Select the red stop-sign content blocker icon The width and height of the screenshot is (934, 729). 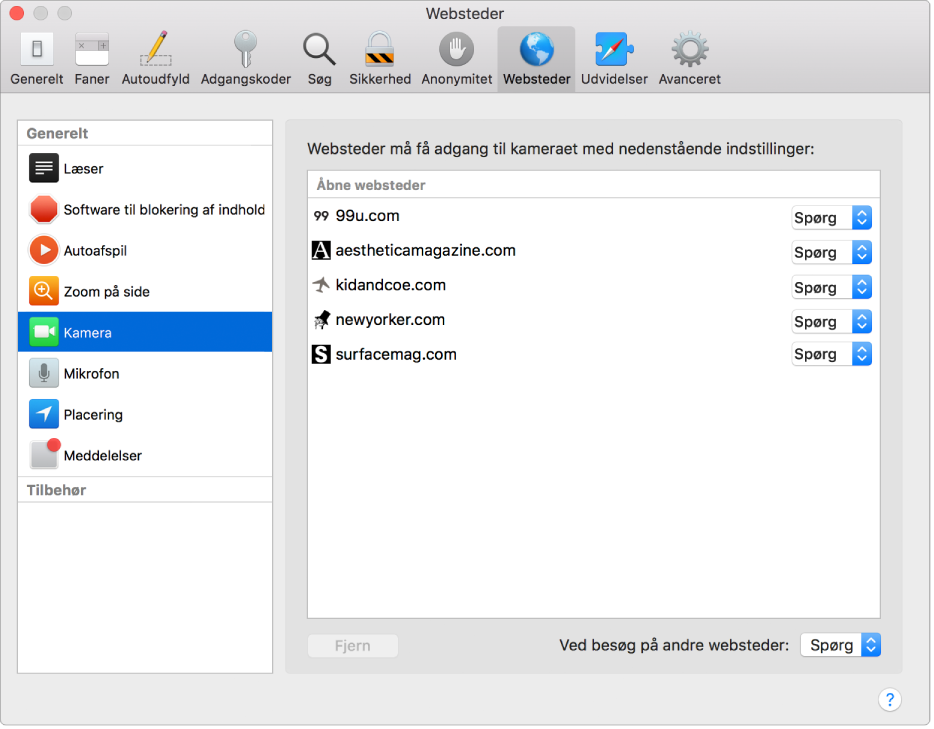click(x=43, y=210)
